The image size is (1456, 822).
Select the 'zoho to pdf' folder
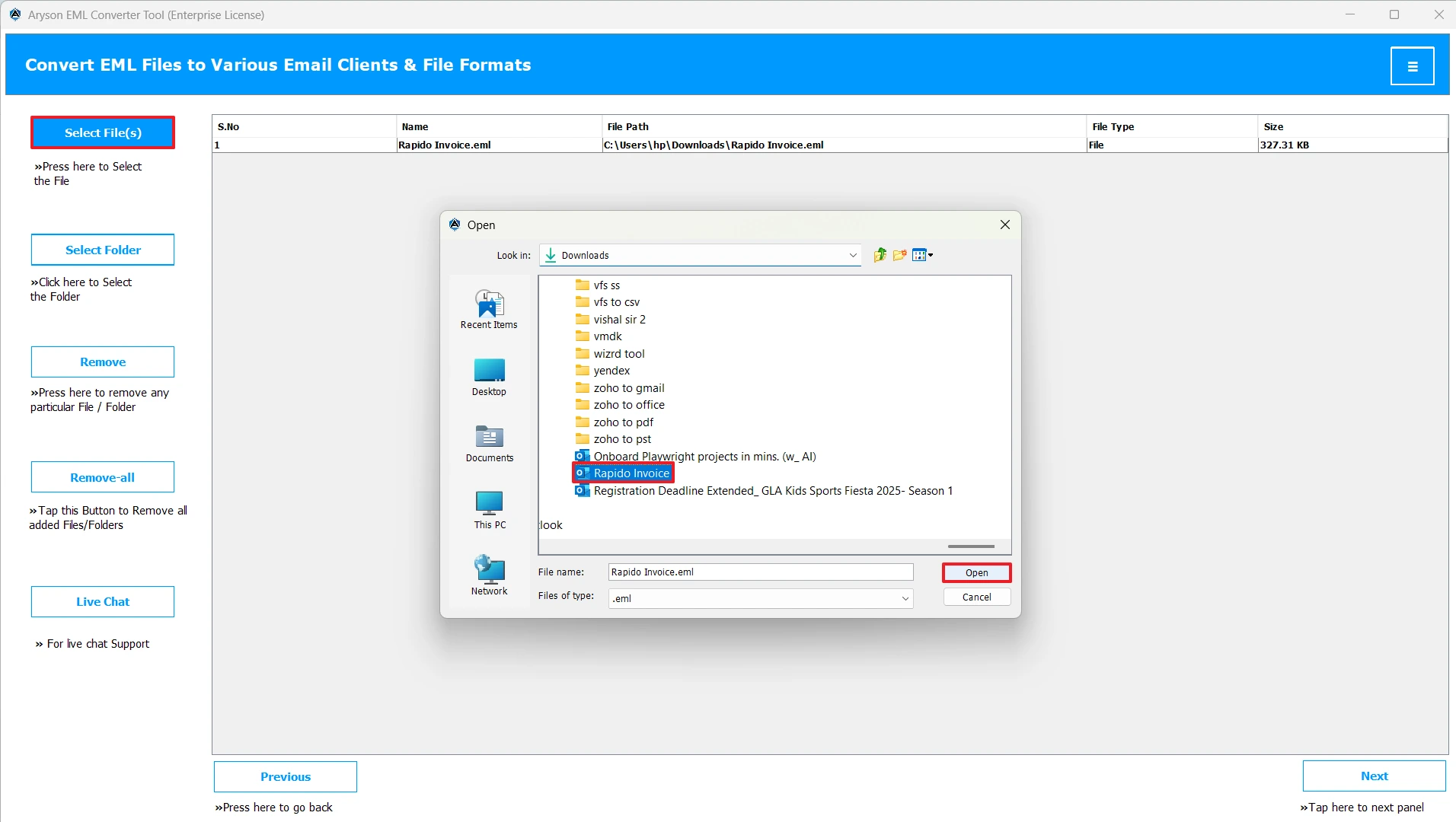(x=615, y=422)
